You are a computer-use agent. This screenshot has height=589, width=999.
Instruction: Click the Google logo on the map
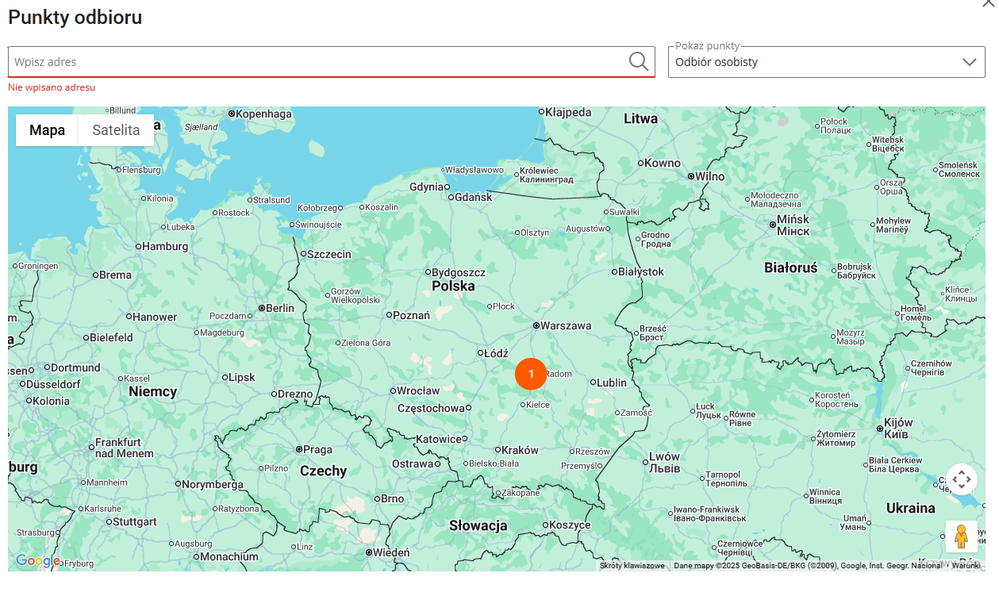point(37,561)
